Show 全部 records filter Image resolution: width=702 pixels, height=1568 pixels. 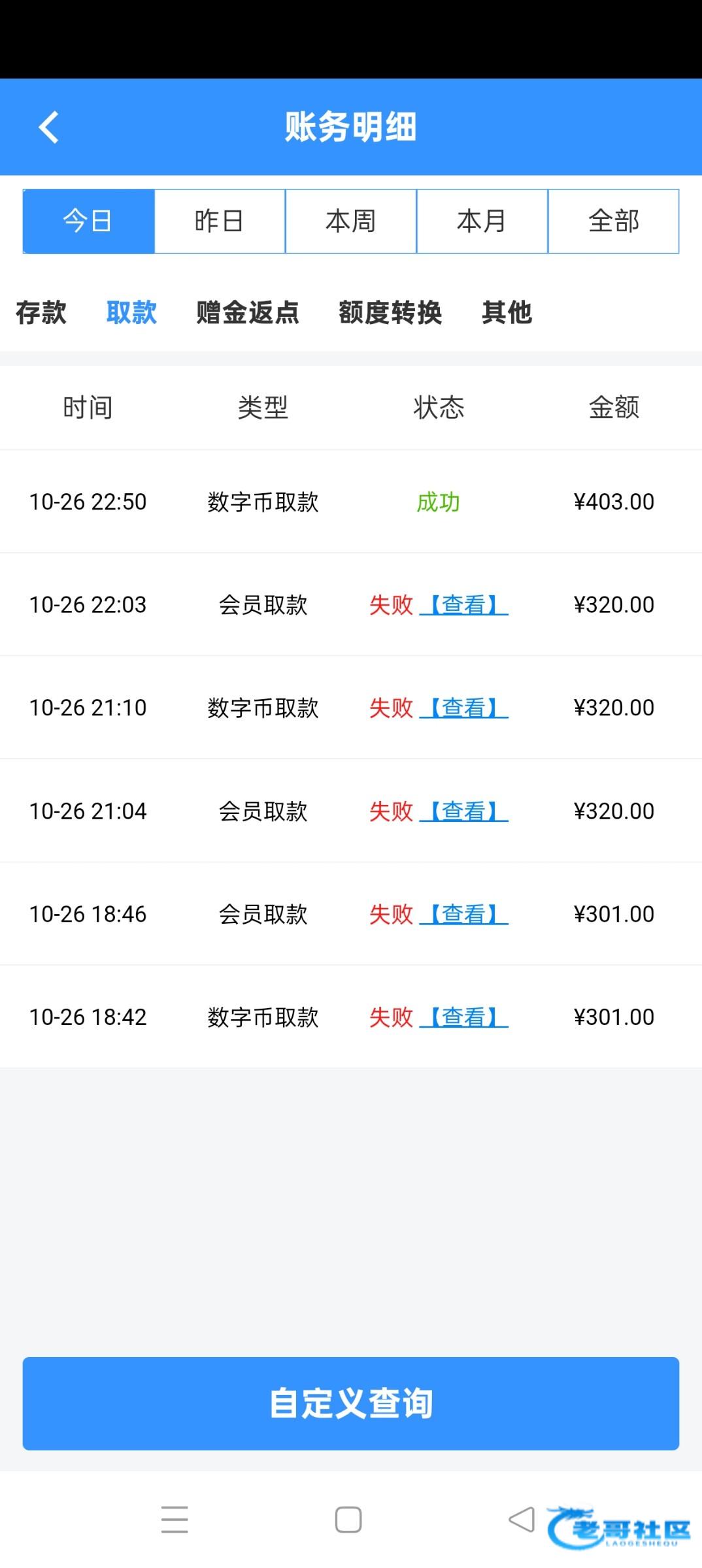pos(613,221)
